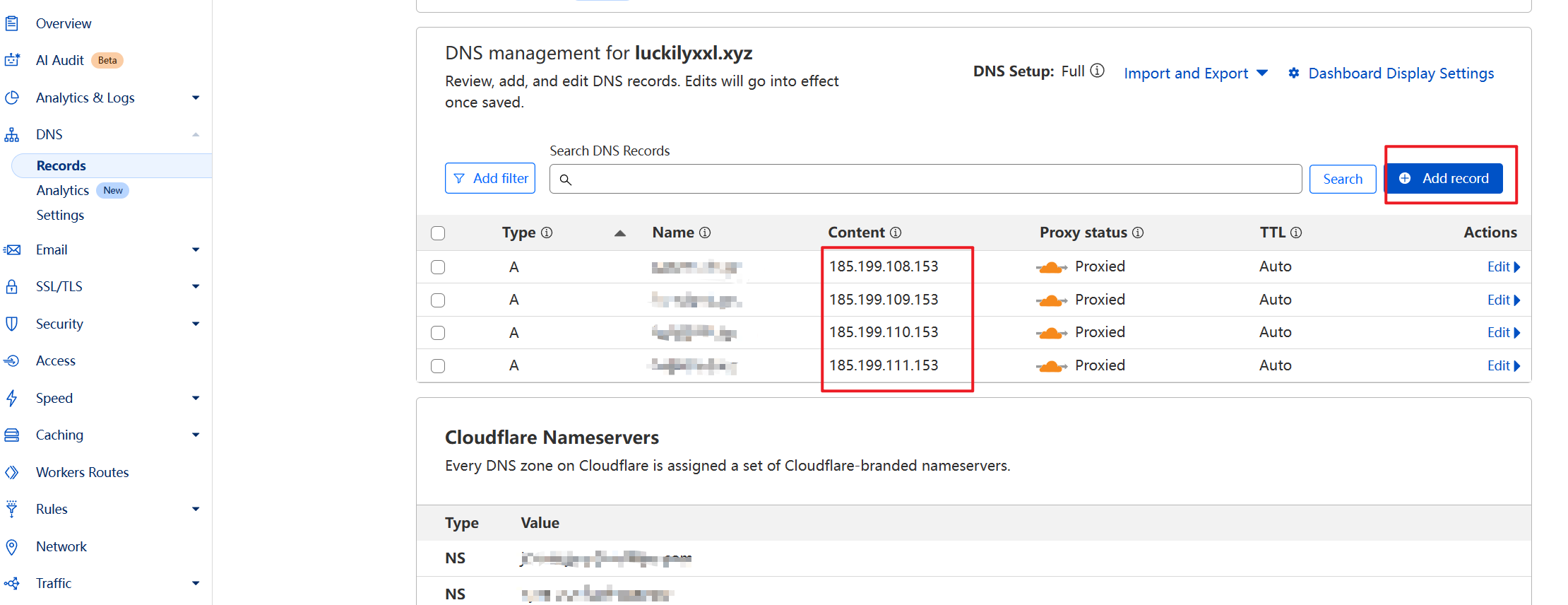Sort records by Type column arrow
The width and height of the screenshot is (1568, 605).
coord(620,233)
